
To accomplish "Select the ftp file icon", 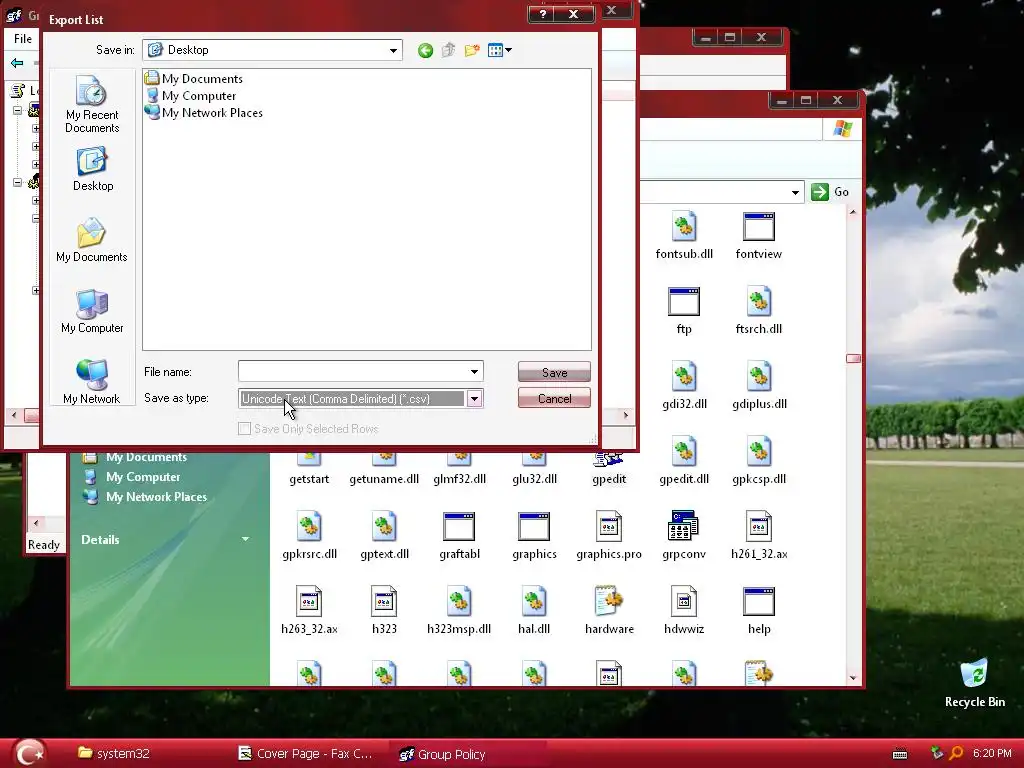I will [684, 311].
